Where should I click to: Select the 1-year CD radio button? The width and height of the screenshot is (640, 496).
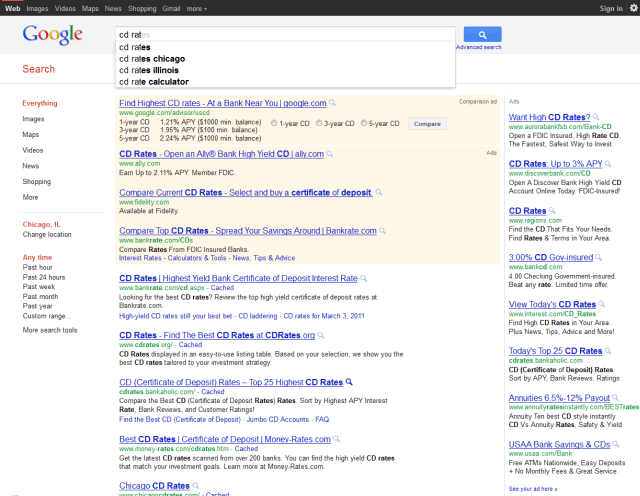click(274, 123)
